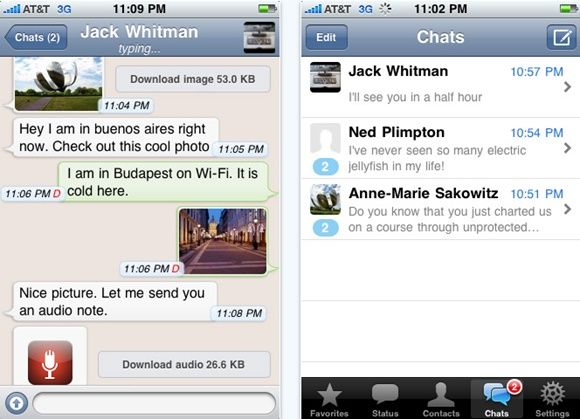
Task: Open the Settings gear tab
Action: coord(552,400)
